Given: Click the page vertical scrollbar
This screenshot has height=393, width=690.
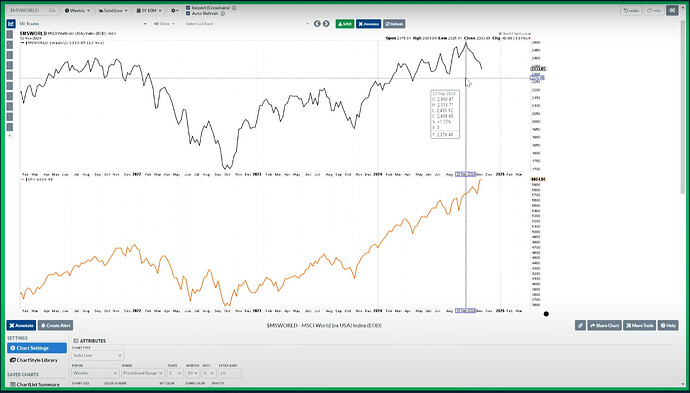Looking at the screenshot, I should [683, 106].
